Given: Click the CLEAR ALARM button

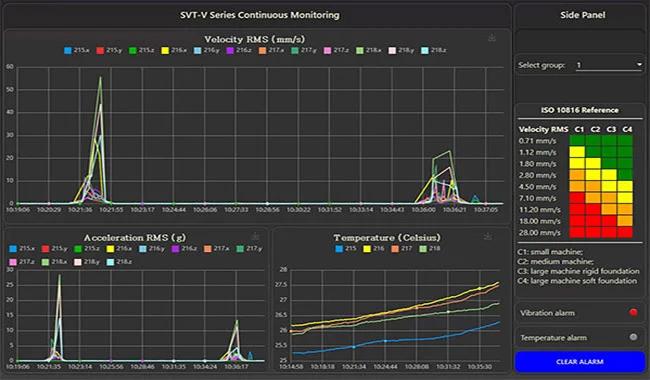Looking at the screenshot, I should click(580, 362).
